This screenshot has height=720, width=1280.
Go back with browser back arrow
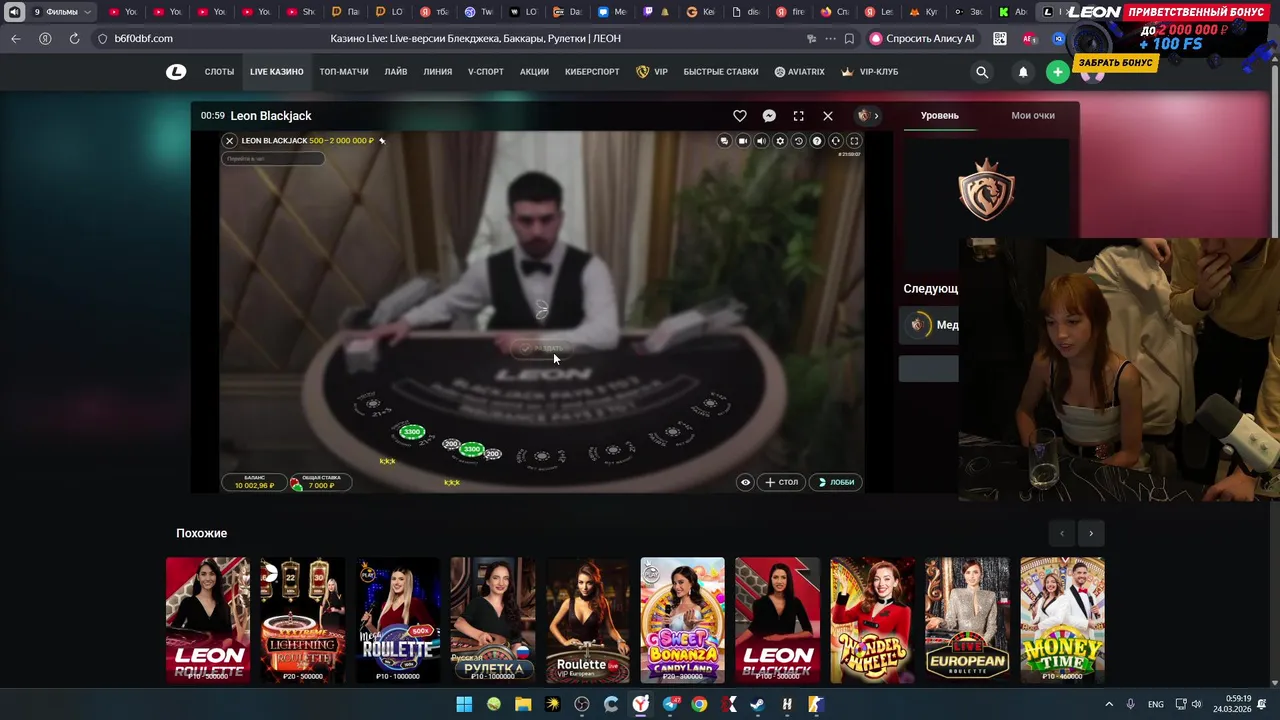(x=15, y=38)
